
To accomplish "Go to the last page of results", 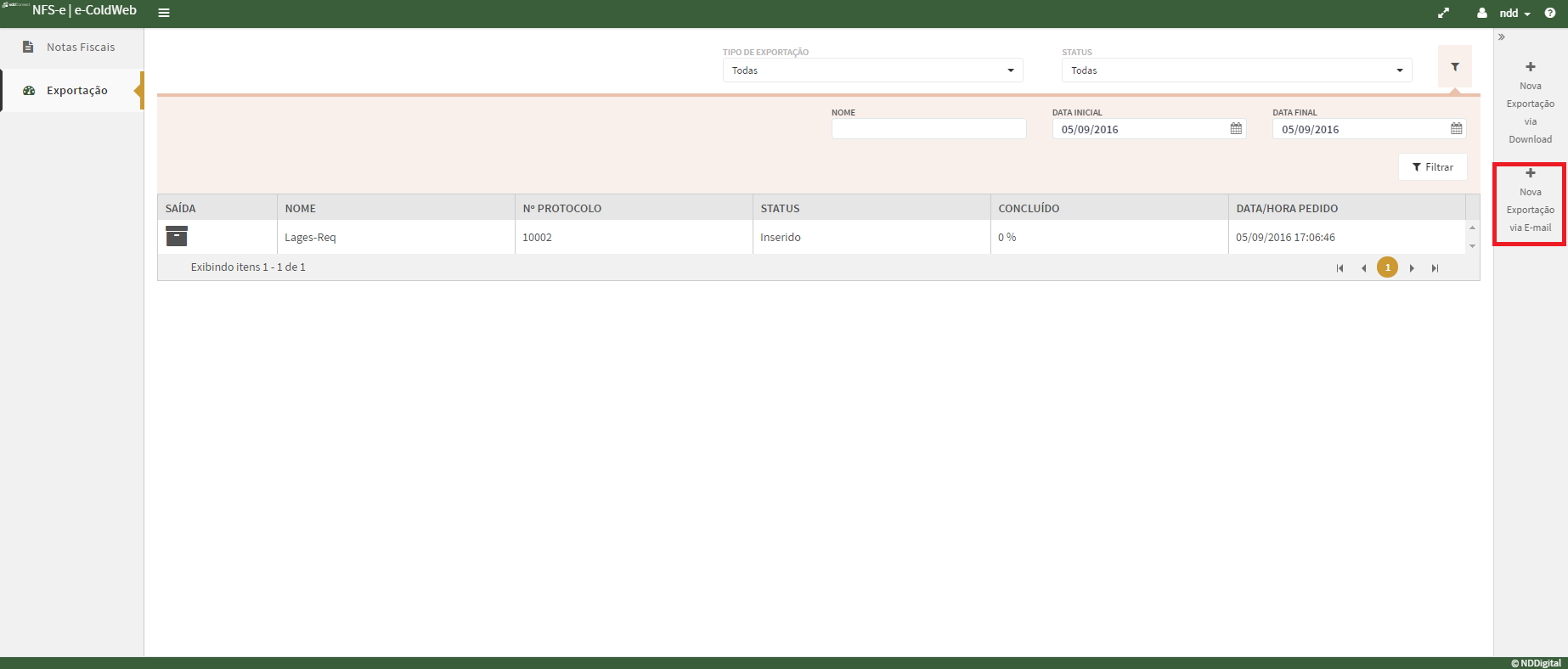I will (x=1435, y=268).
